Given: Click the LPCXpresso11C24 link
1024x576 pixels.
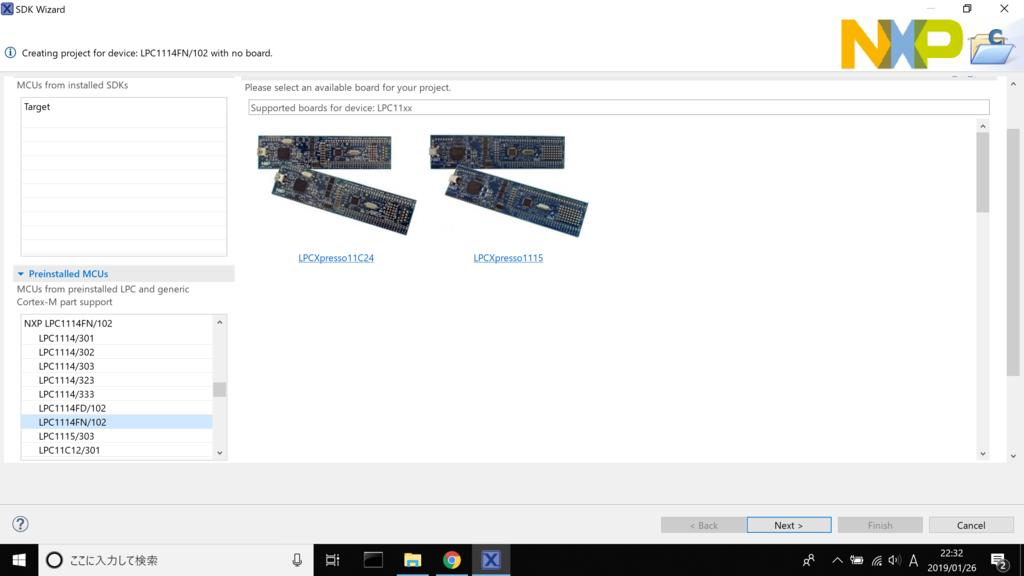Looking at the screenshot, I should click(336, 258).
